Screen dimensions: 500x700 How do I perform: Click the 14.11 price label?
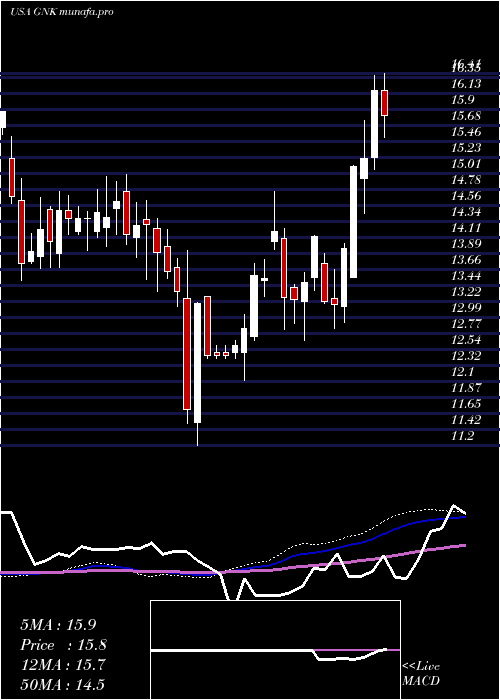tap(466, 228)
